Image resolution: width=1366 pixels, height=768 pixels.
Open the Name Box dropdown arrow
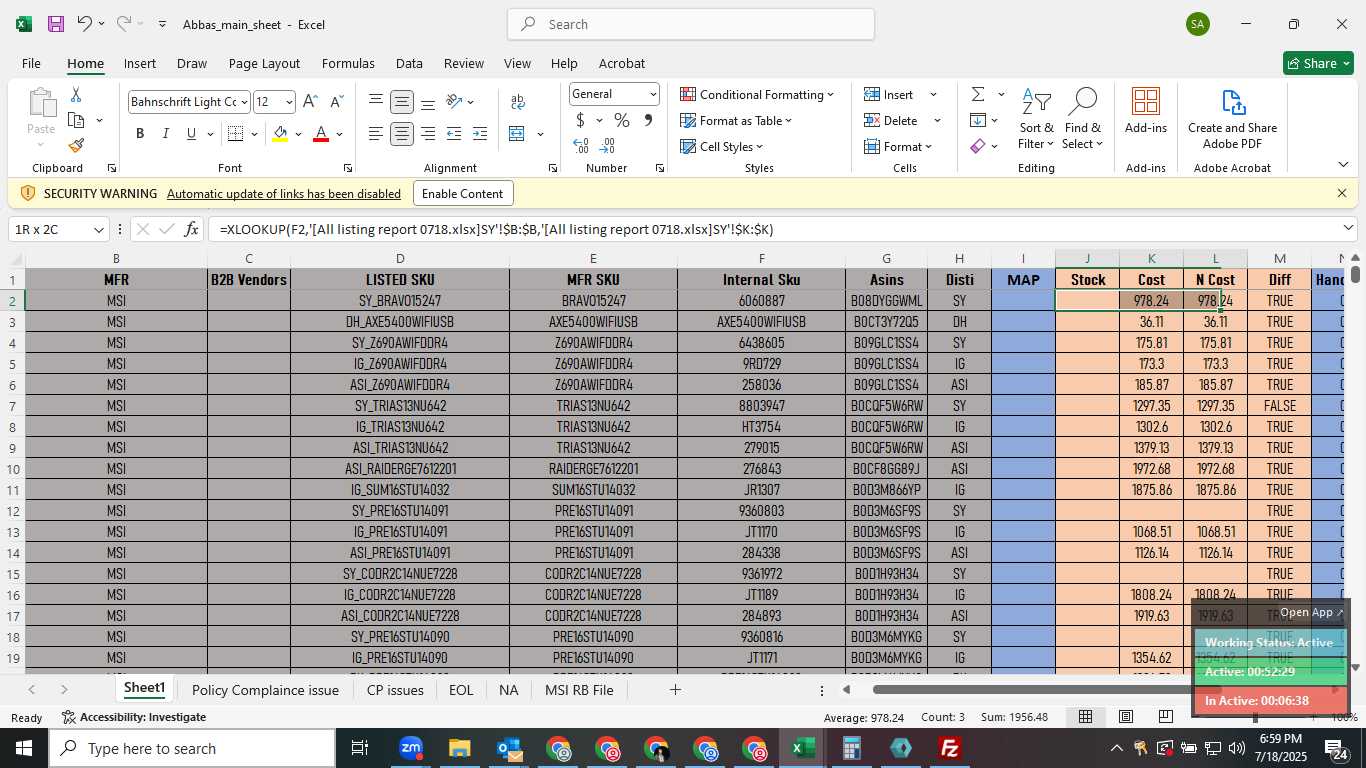[x=98, y=230]
